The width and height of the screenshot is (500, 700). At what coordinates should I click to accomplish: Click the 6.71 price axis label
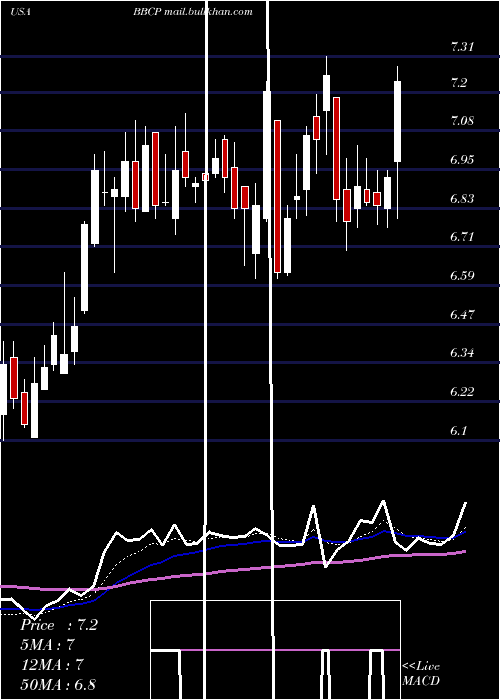[462, 237]
